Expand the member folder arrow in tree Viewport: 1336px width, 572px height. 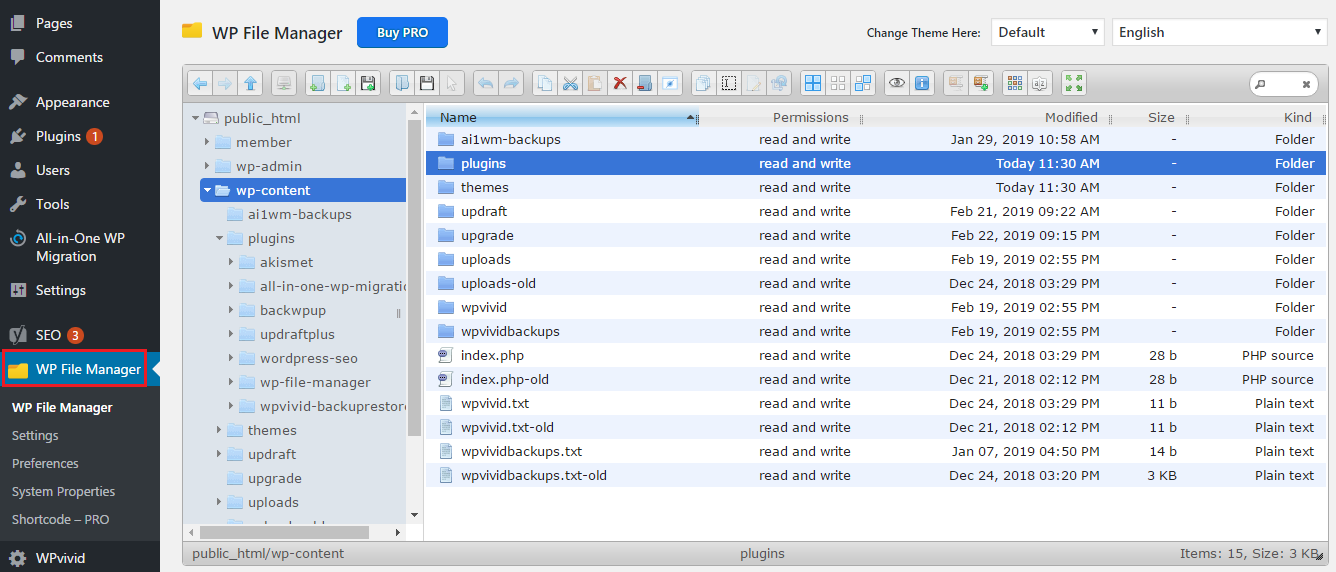(x=206, y=142)
